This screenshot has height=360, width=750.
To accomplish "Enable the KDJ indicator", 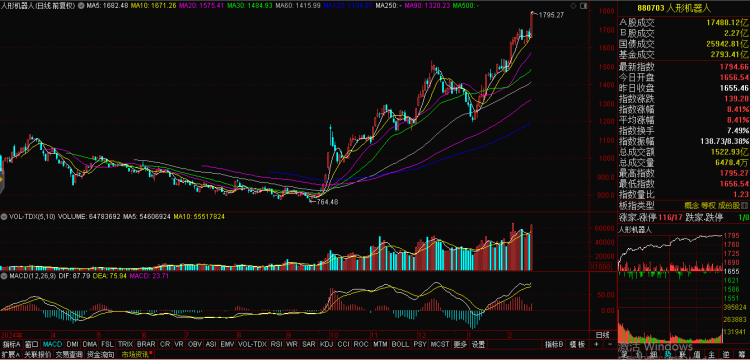I will pos(326,344).
